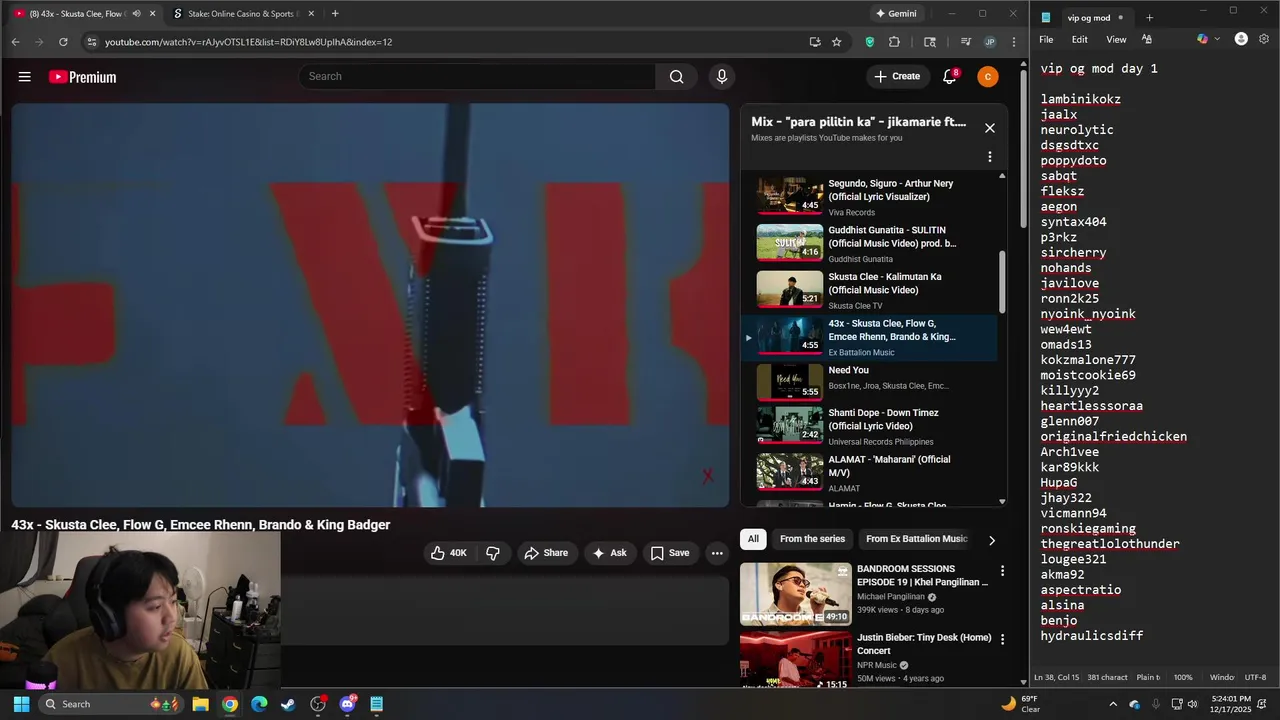Play 'Guddhist Gunatita - SULITIN' from playlist
Image resolution: width=1280 pixels, height=720 pixels.
tap(870, 243)
